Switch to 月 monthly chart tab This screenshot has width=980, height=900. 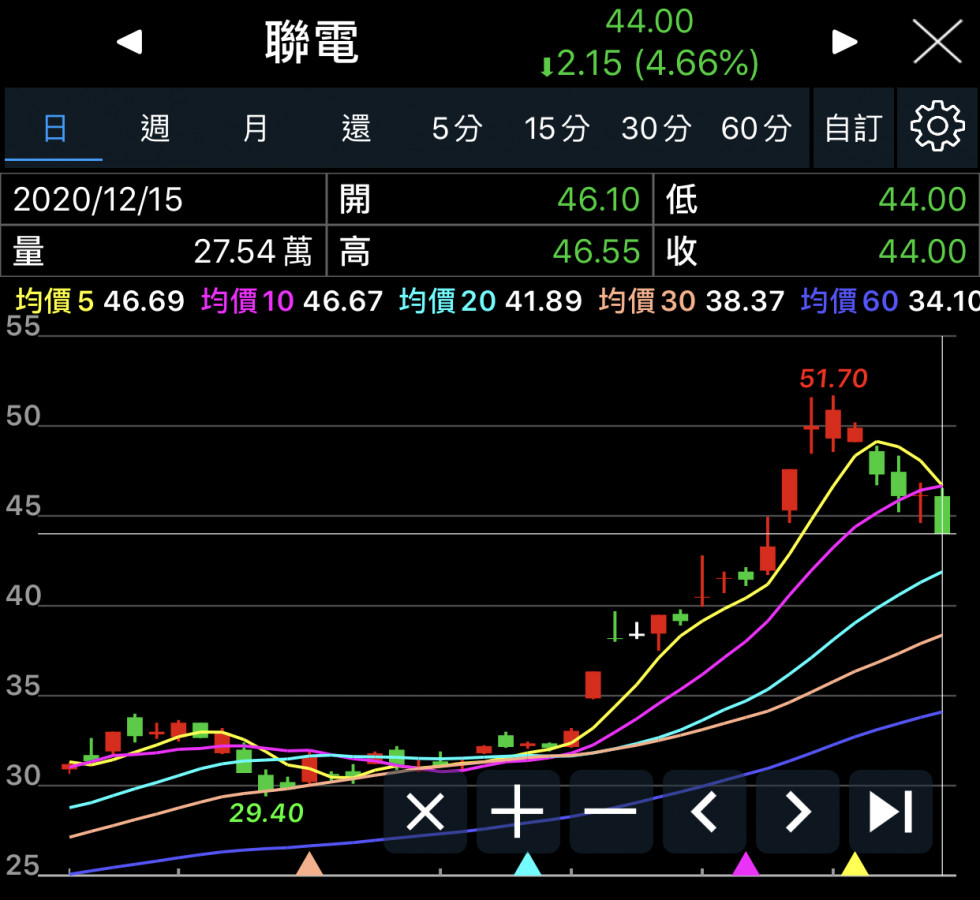256,128
